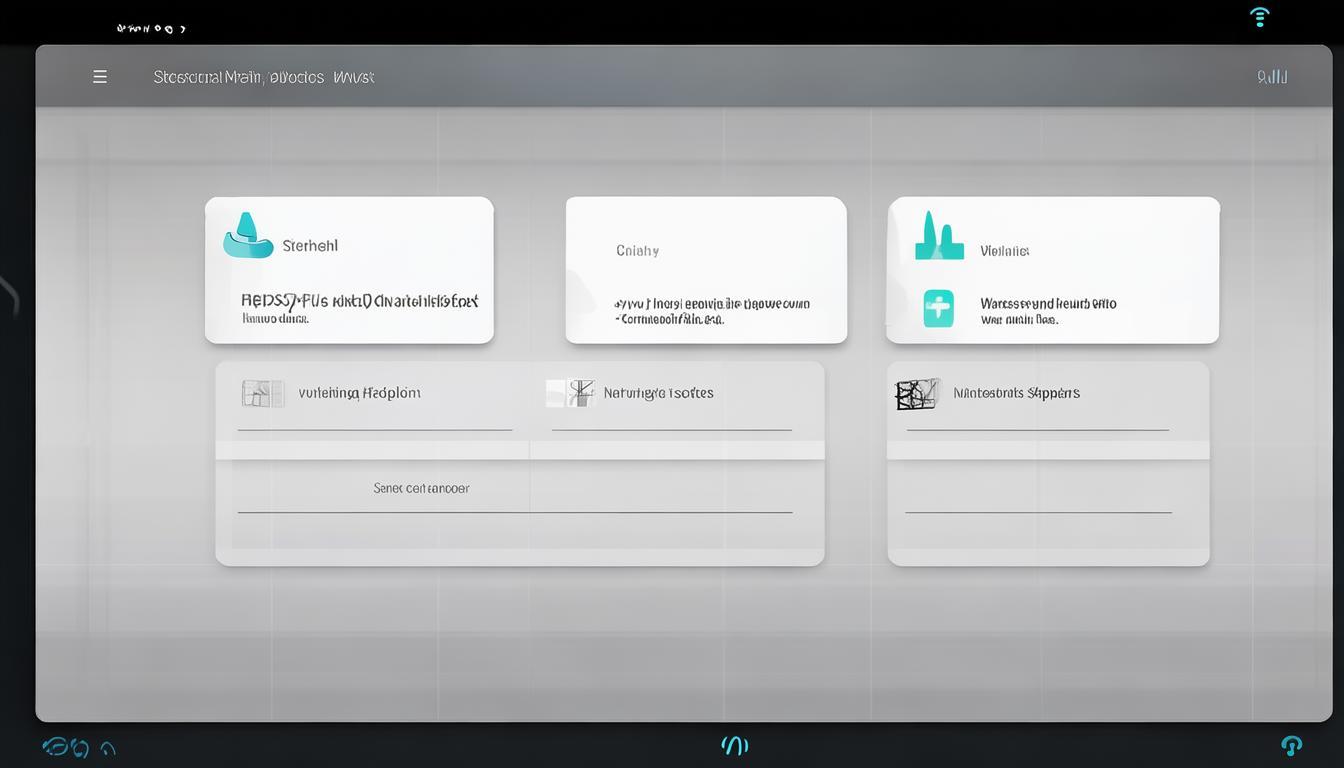This screenshot has width=1344, height=768.
Task: Click the text label in the top-left system bar
Action: (151, 29)
